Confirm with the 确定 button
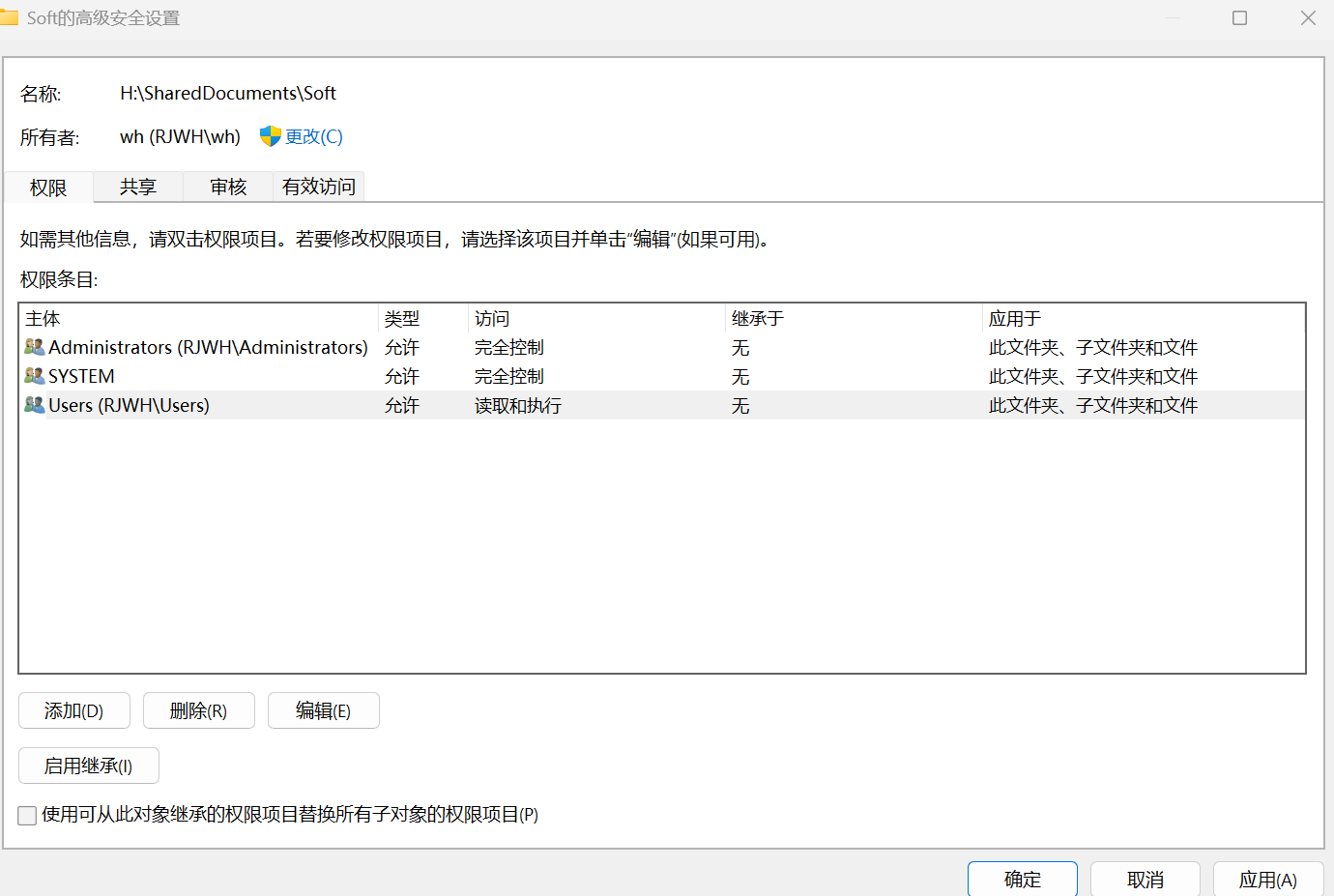This screenshot has height=896, width=1334. click(1023, 879)
